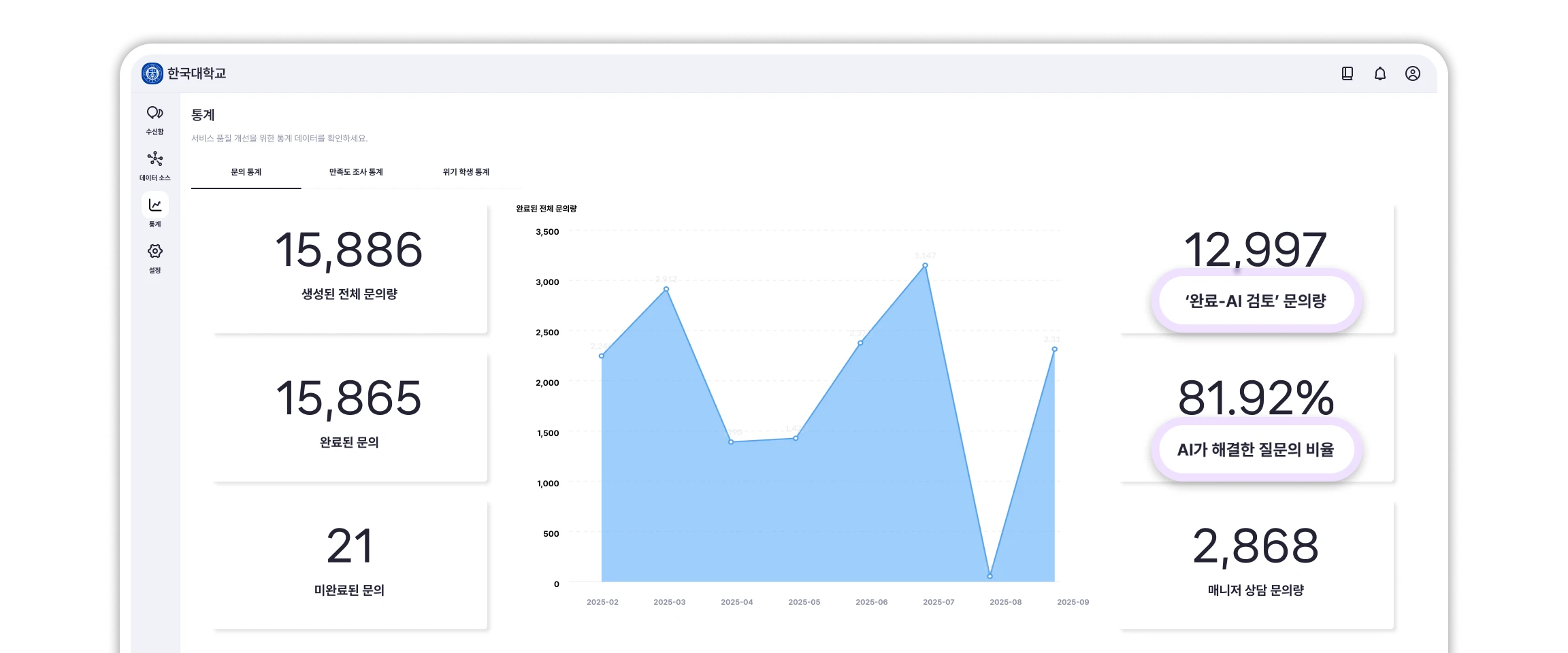Click the 2025-07 peak data point
The image size is (1568, 653).
(925, 265)
